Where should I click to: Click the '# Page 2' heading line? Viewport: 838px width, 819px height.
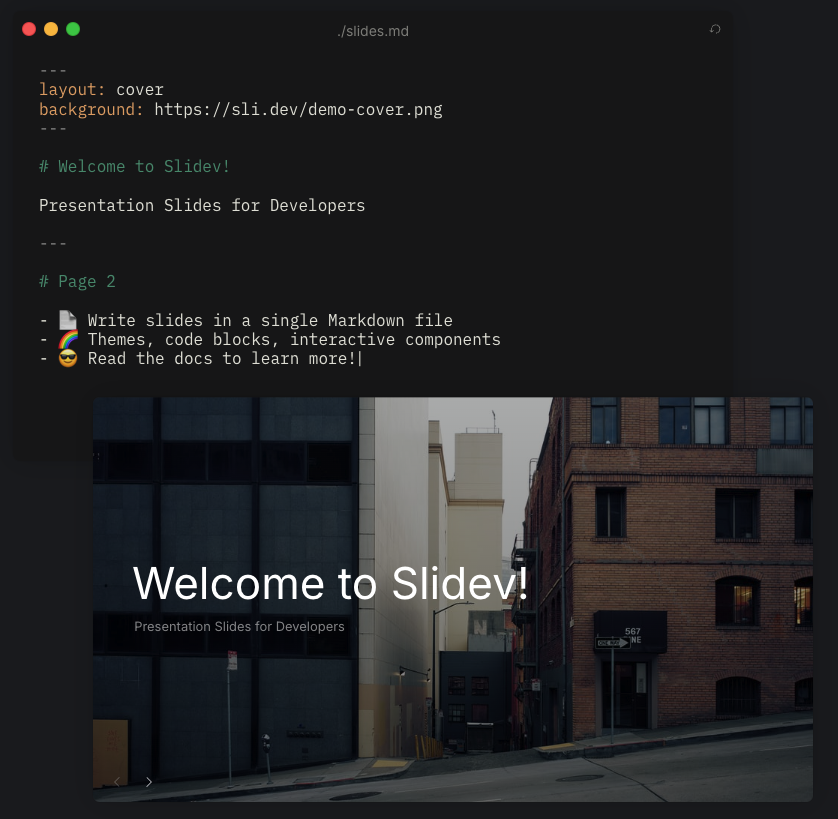tap(77, 282)
